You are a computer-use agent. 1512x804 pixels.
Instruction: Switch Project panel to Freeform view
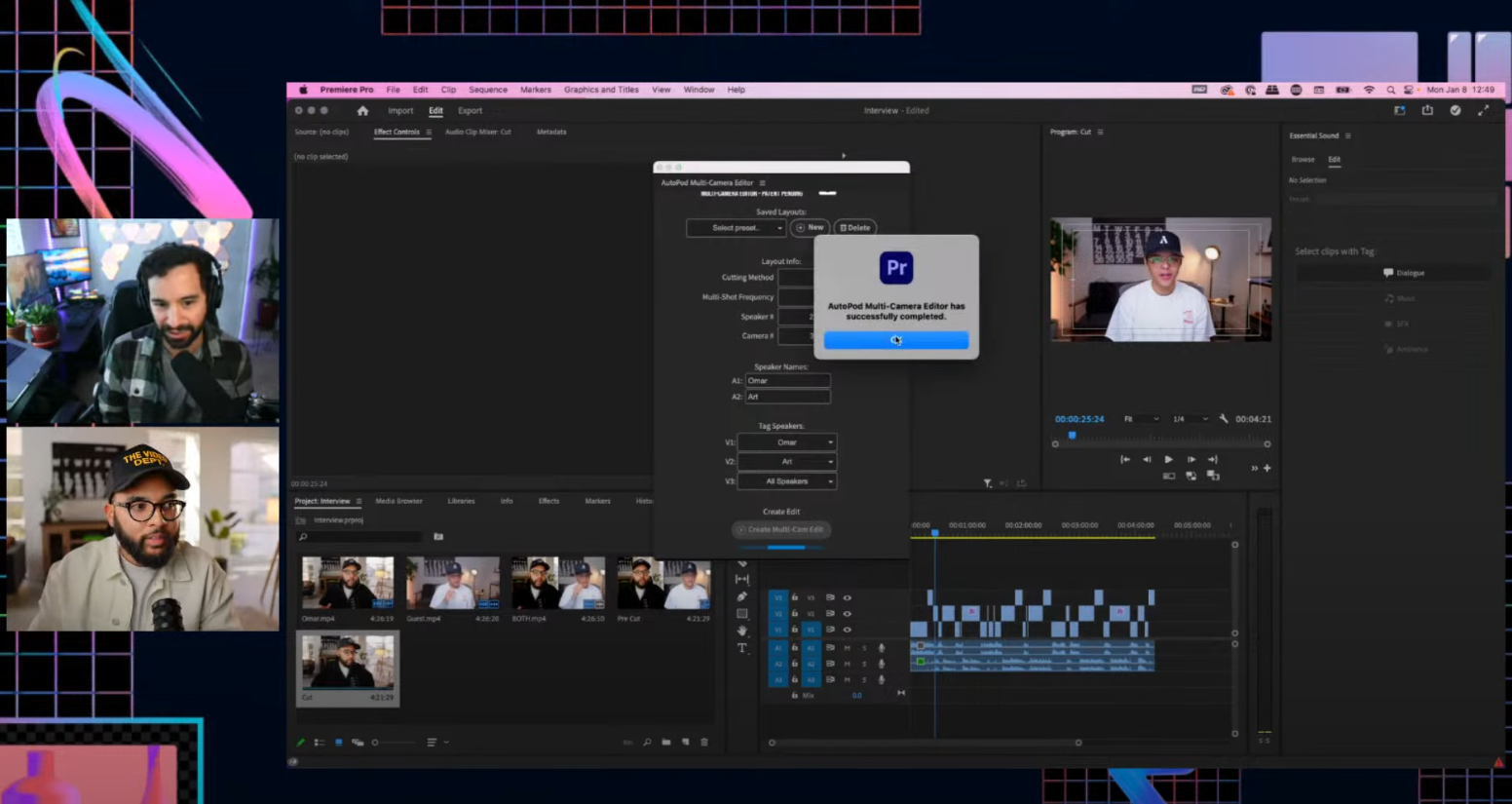[358, 743]
